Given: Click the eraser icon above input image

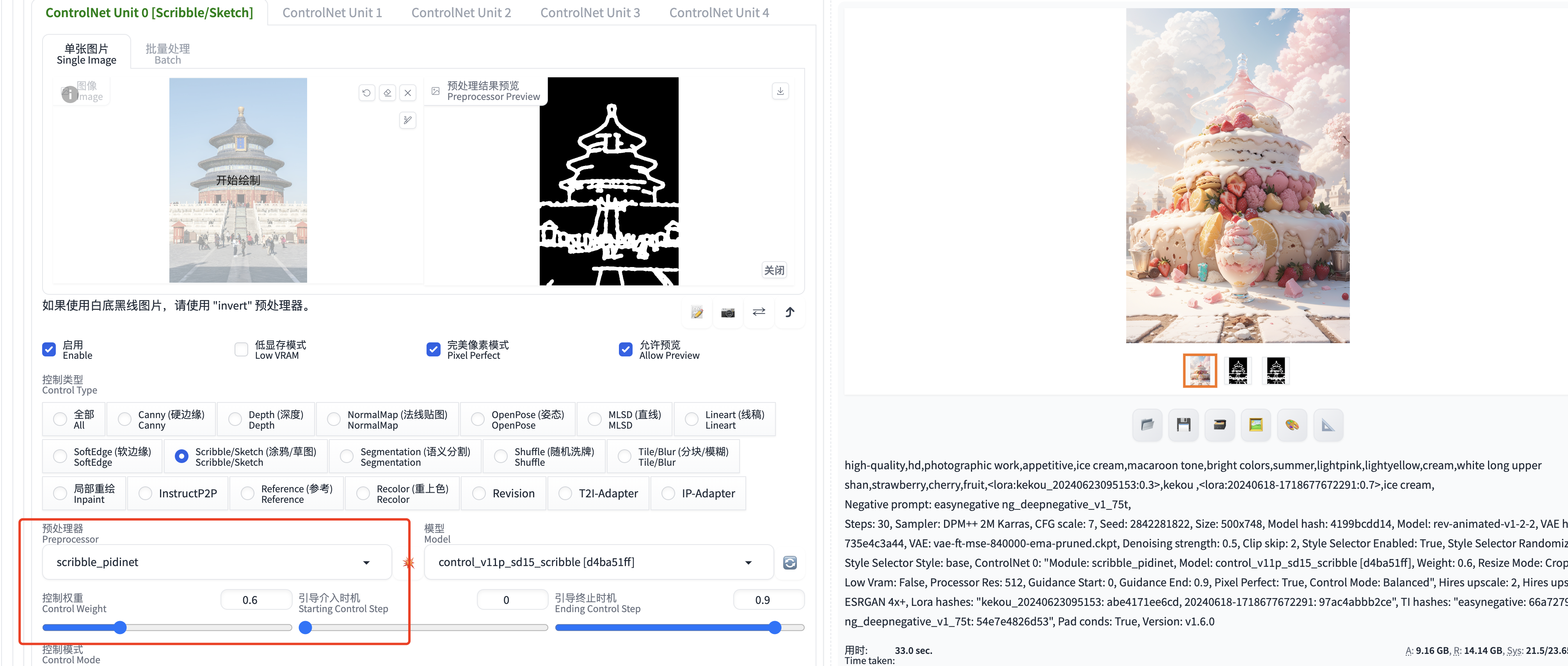Looking at the screenshot, I should click(387, 93).
